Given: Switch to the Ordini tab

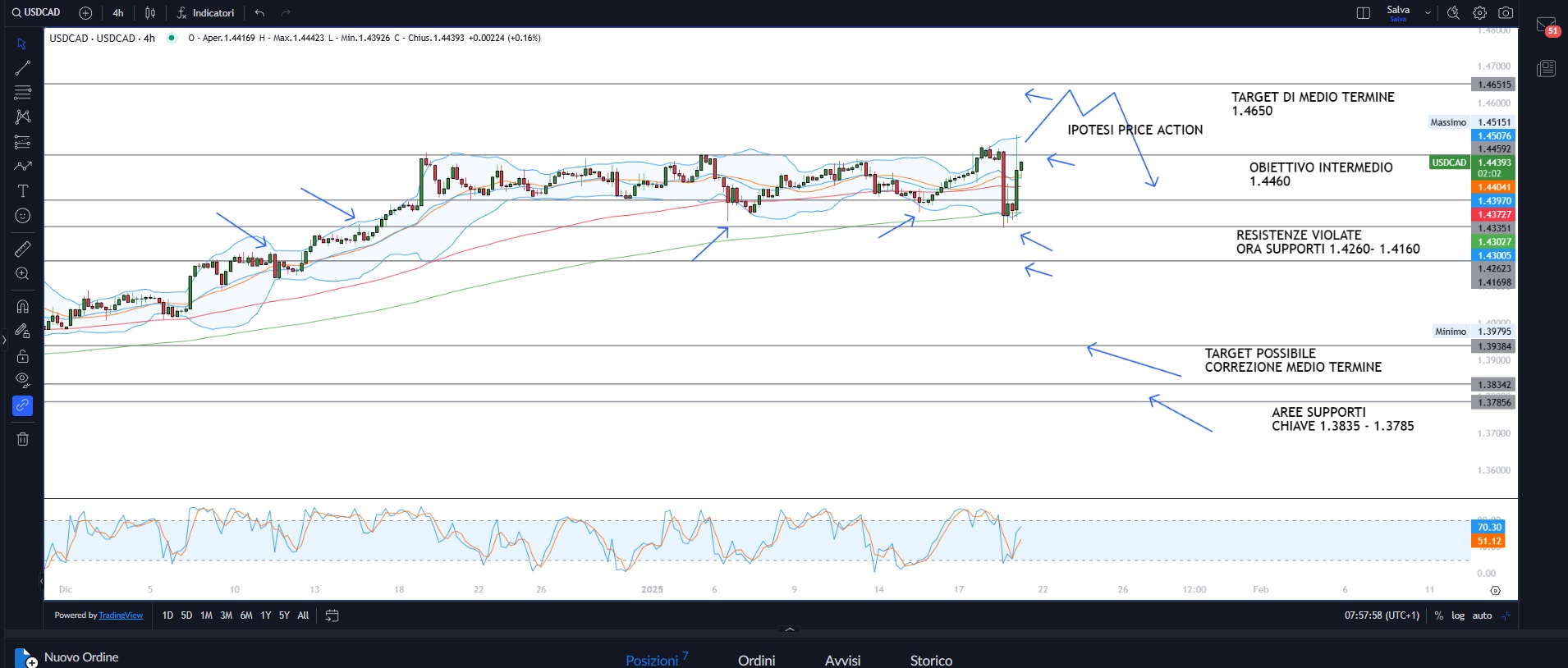Looking at the screenshot, I should pyautogui.click(x=756, y=660).
